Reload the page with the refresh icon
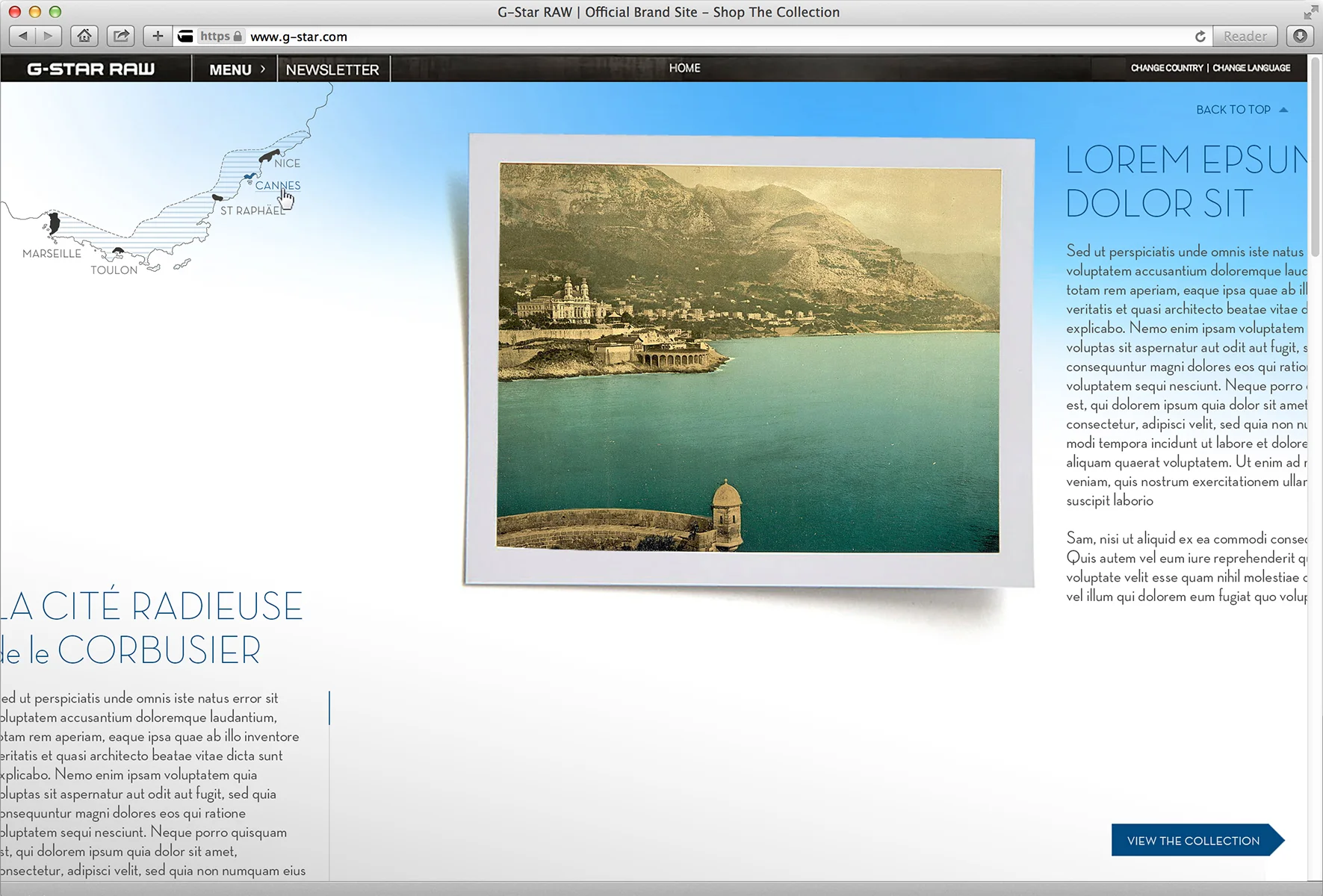The width and height of the screenshot is (1323, 896). pos(1200,36)
